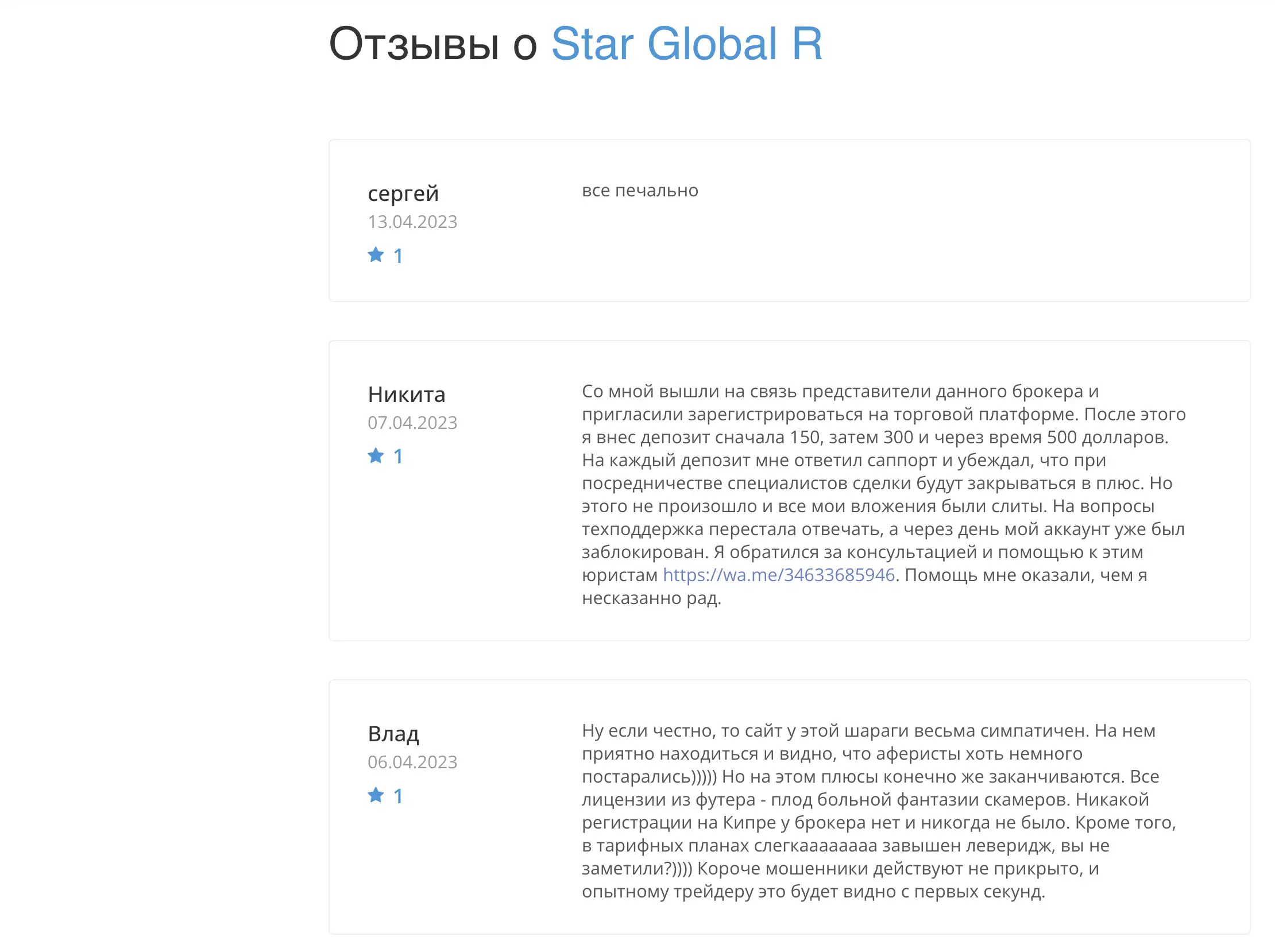Image resolution: width=1275 pixels, height=952 pixels.
Task: Click the star icon in Никита's review
Action: (376, 456)
